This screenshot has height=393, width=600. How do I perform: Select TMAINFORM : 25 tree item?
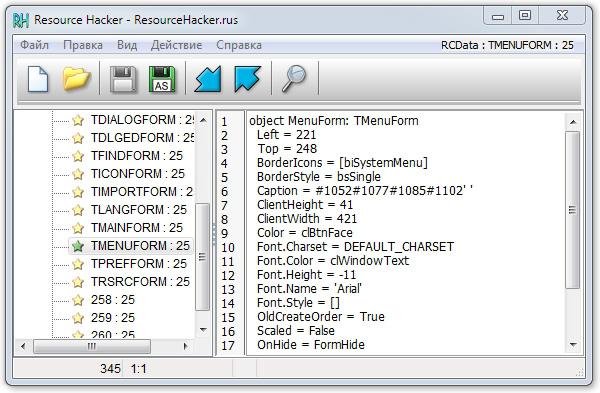(137, 228)
